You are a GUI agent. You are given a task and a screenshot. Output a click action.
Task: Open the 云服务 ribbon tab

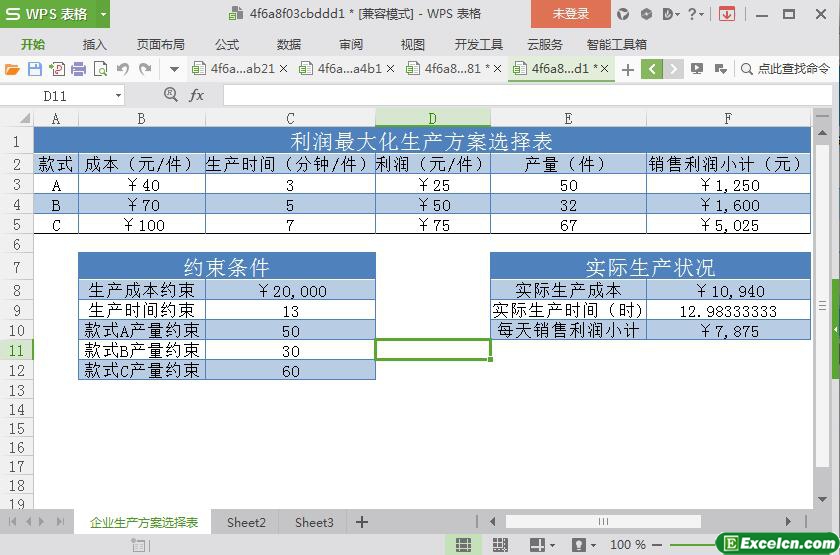point(545,44)
